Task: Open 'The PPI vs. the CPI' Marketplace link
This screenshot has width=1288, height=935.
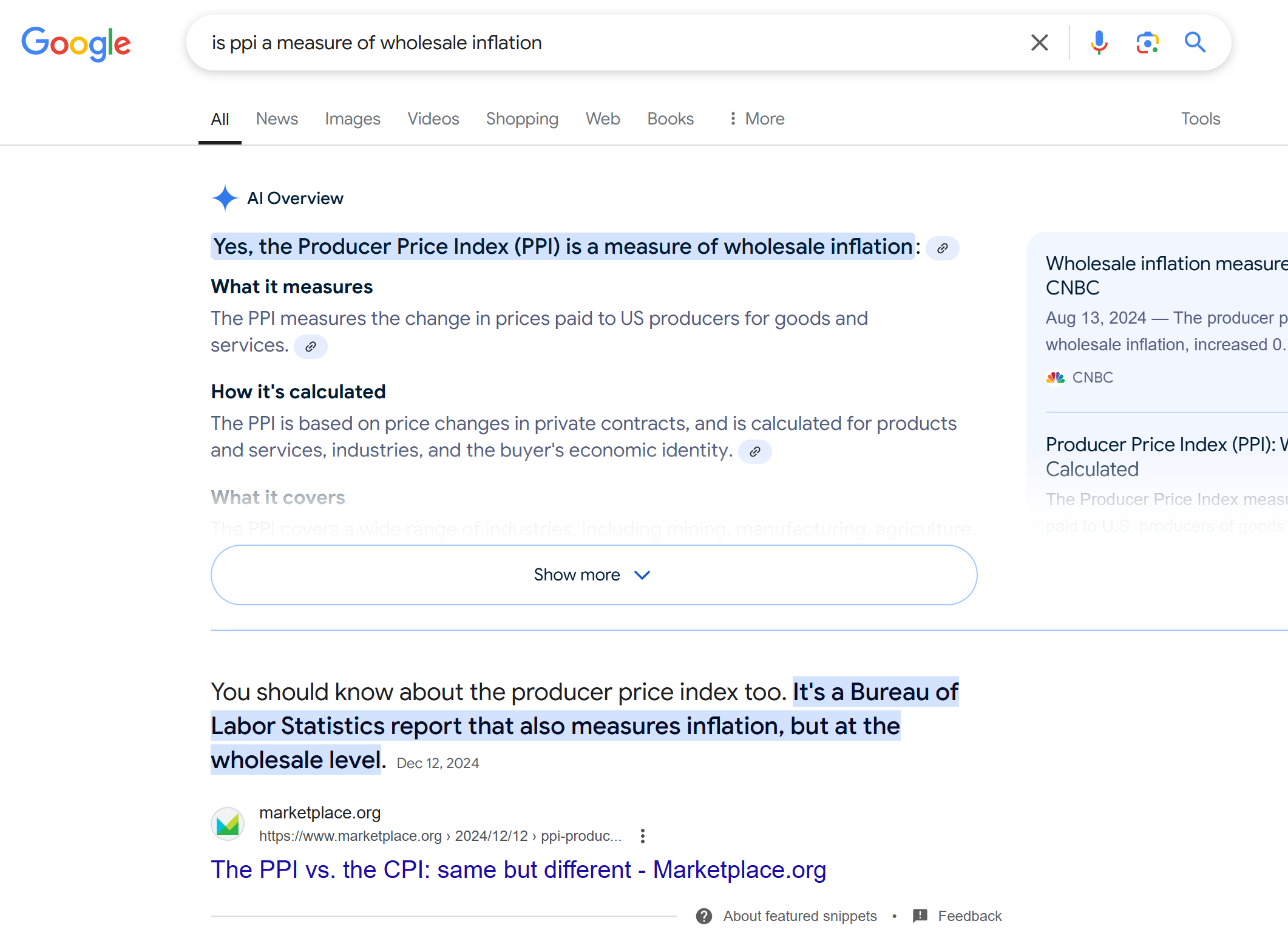Action: coord(518,869)
